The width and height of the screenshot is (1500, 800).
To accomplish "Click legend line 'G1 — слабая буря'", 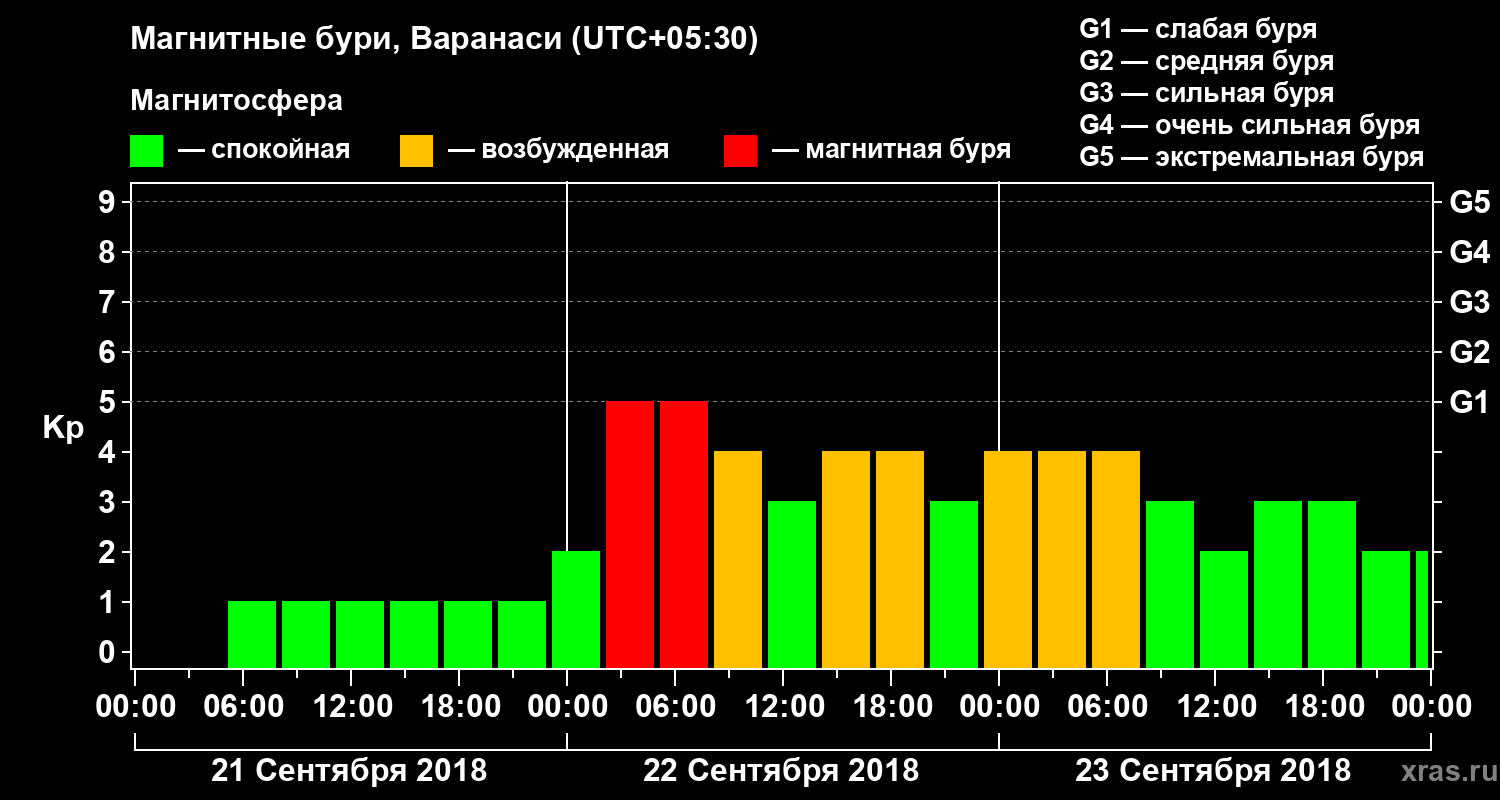I will click(x=1198, y=28).
